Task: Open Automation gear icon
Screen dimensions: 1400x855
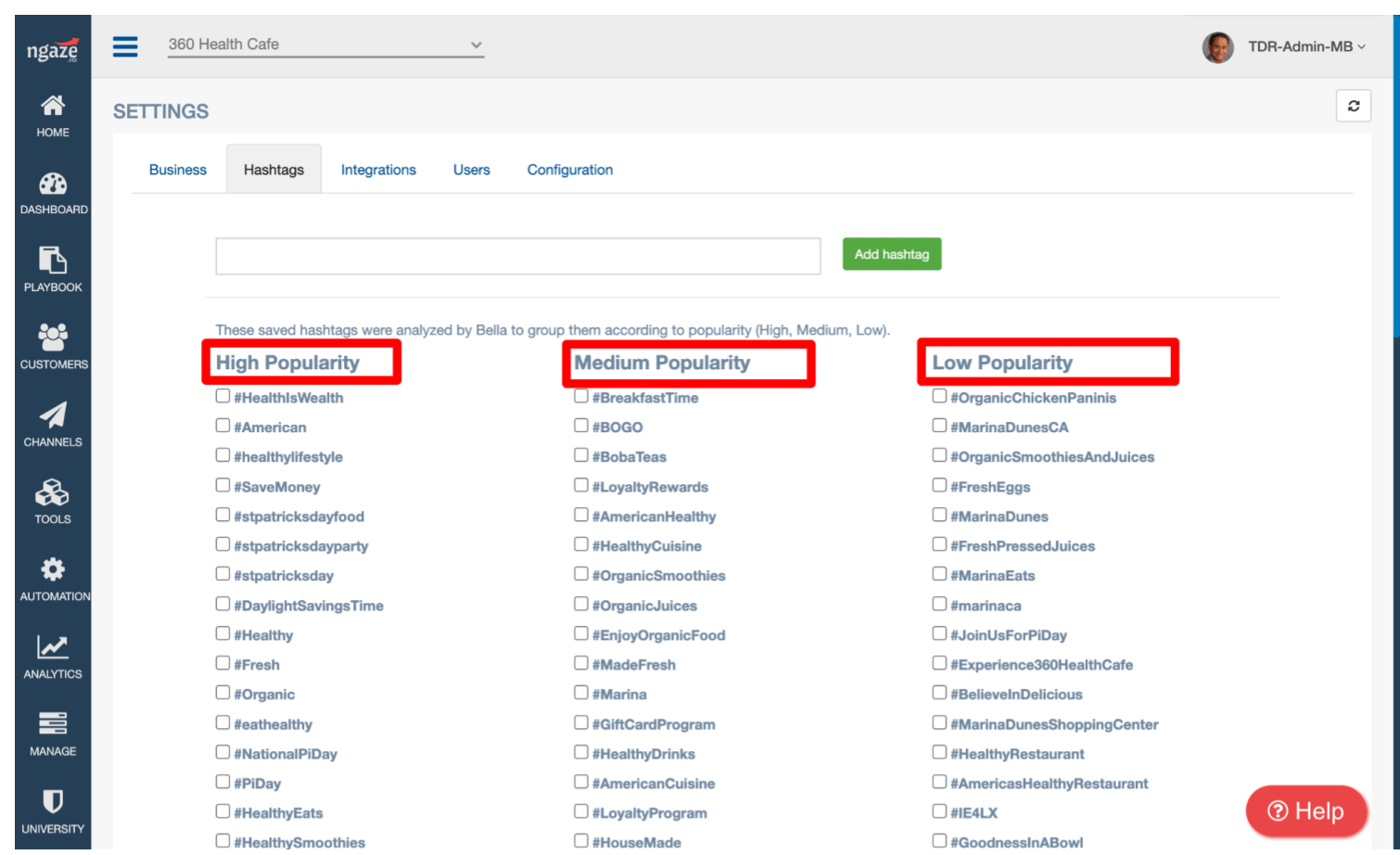Action: (53, 569)
